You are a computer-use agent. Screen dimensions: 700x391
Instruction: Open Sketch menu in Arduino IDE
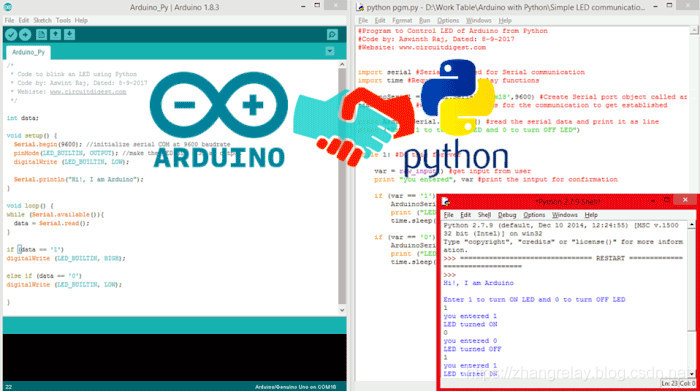coord(42,21)
